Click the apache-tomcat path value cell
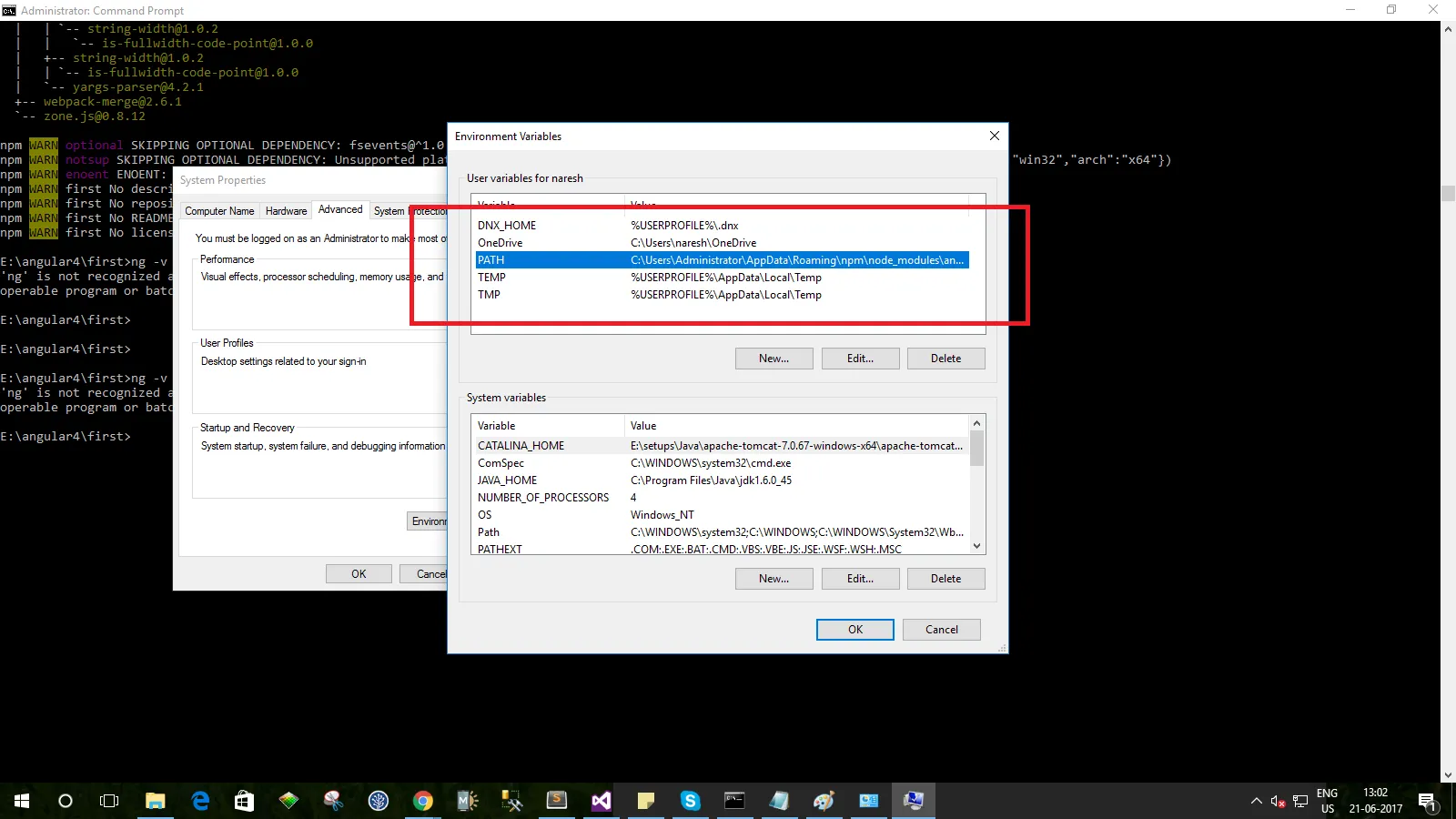1456x819 pixels. [x=796, y=446]
